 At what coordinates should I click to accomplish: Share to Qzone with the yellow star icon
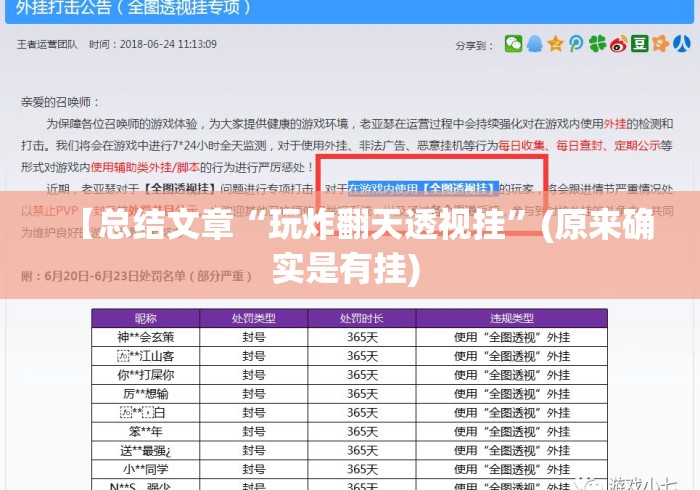point(555,44)
